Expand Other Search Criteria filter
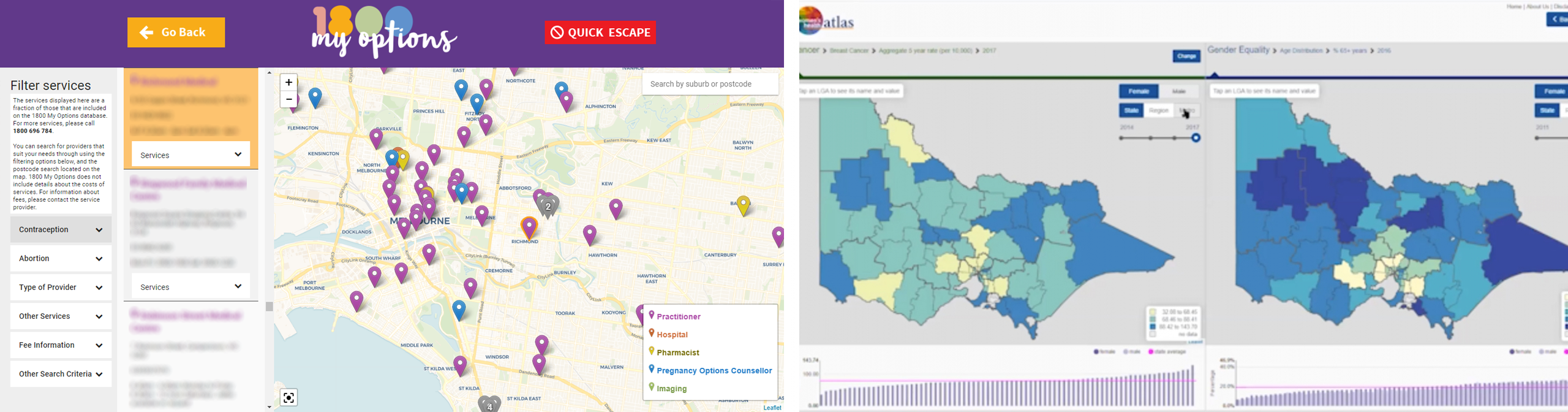The width and height of the screenshot is (1568, 412). (x=61, y=374)
